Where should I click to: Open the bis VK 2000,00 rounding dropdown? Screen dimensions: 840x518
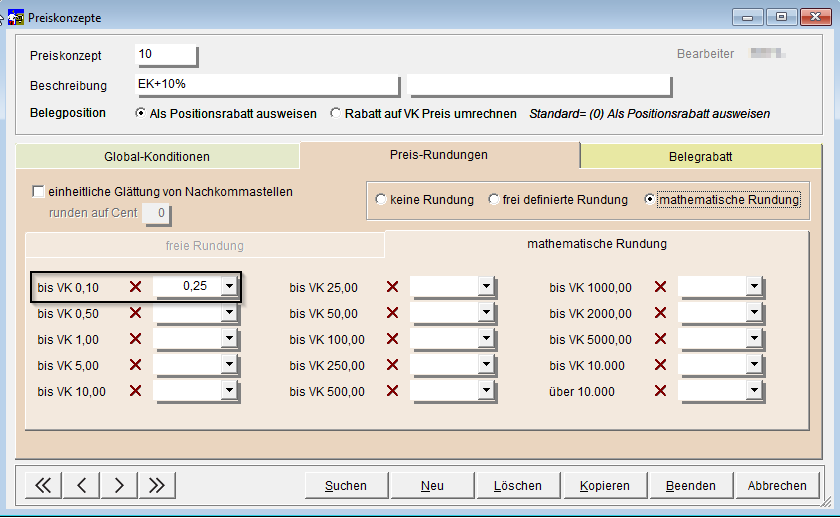[x=754, y=312]
